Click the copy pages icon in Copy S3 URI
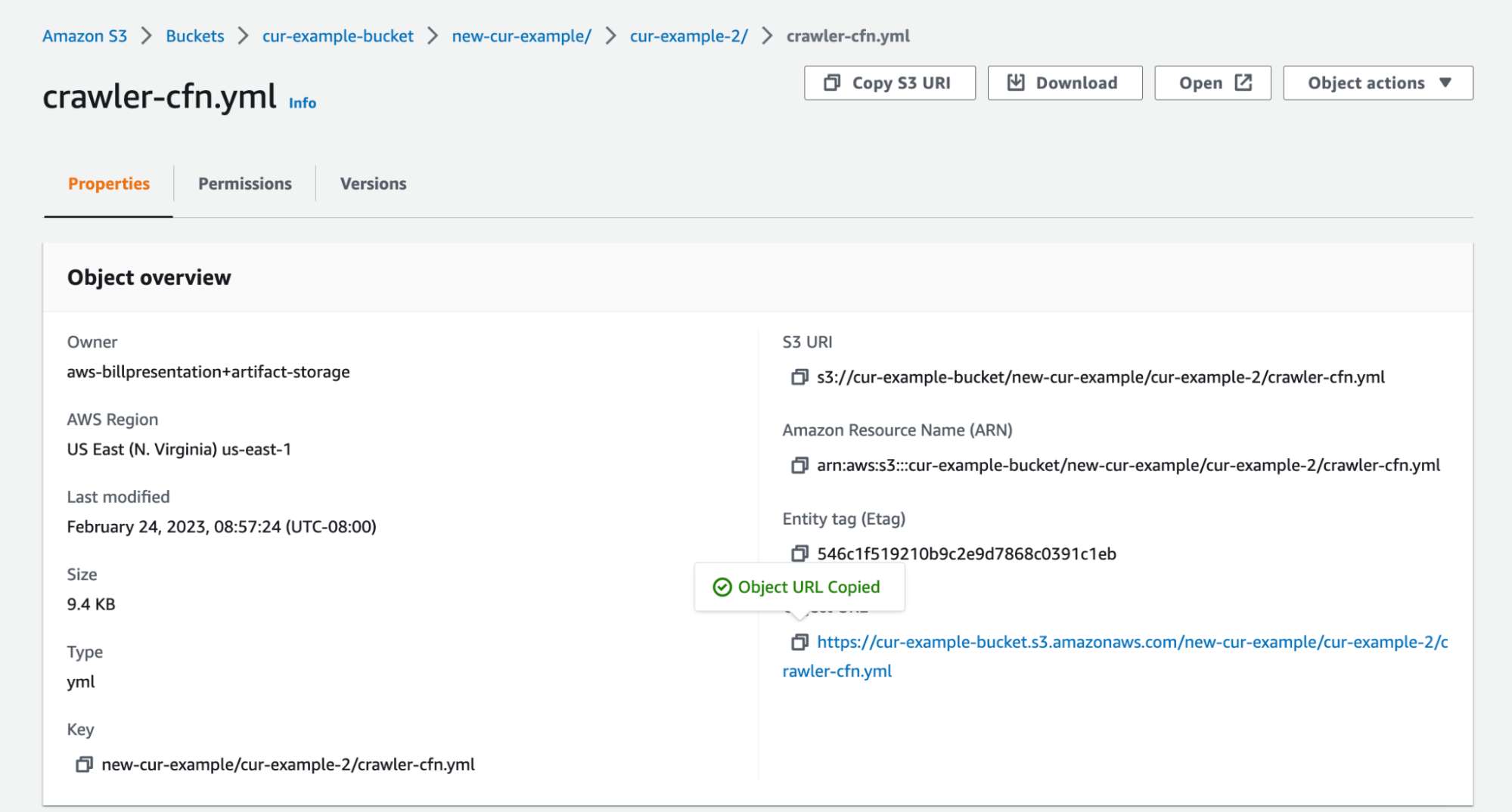Viewport: 1512px width, 812px height. [x=831, y=82]
